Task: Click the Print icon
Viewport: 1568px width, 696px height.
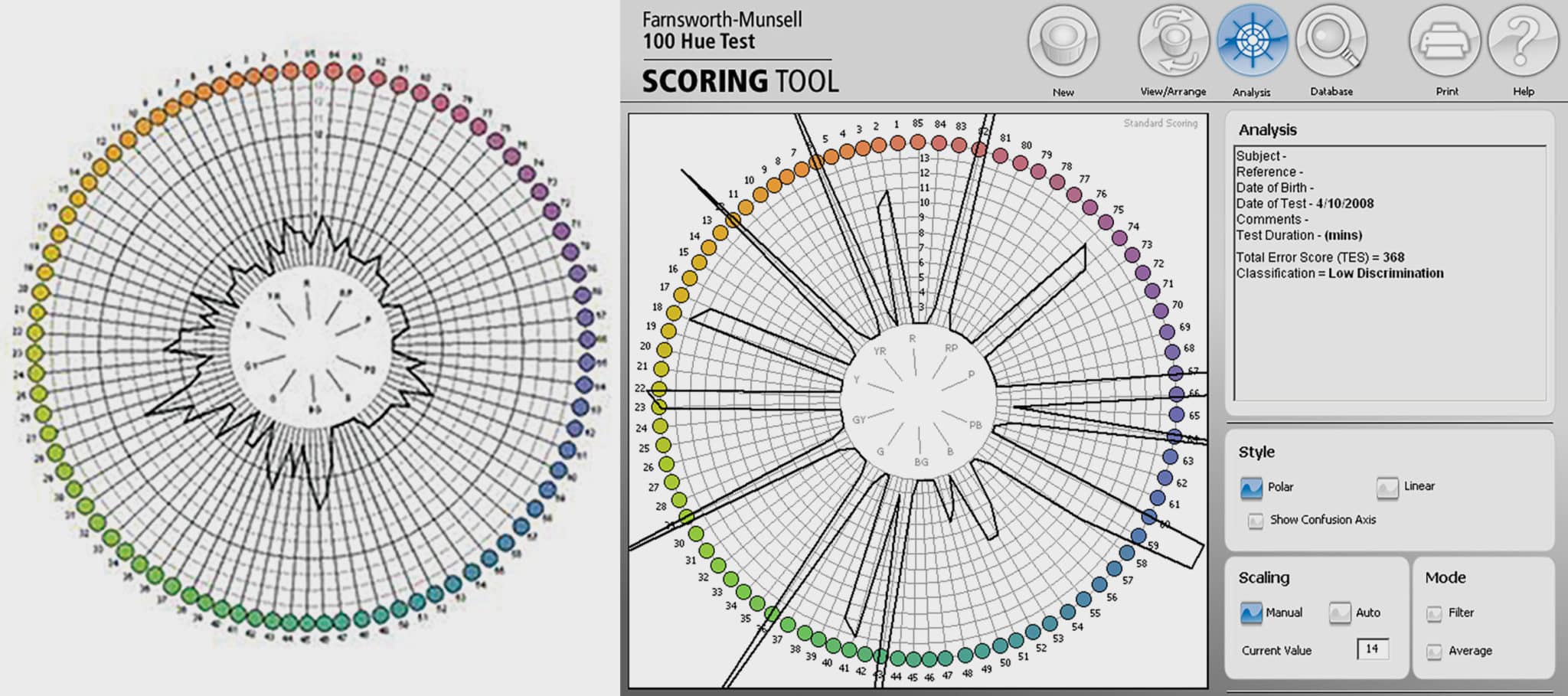Action: click(x=1445, y=42)
